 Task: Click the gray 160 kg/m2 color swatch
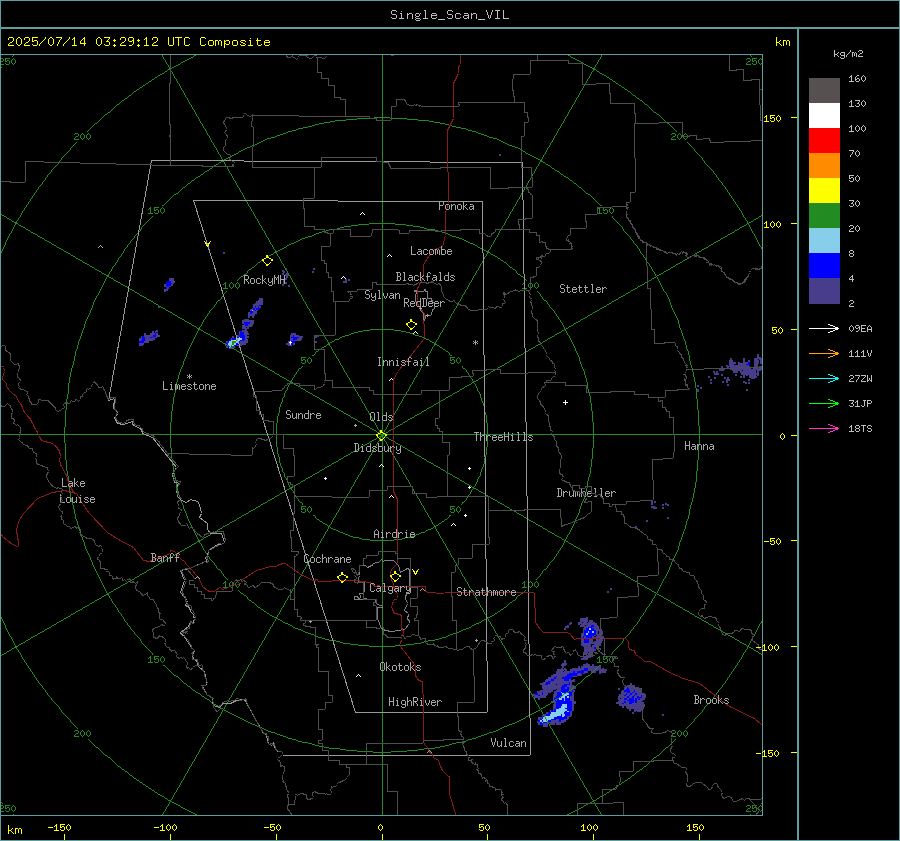(824, 91)
